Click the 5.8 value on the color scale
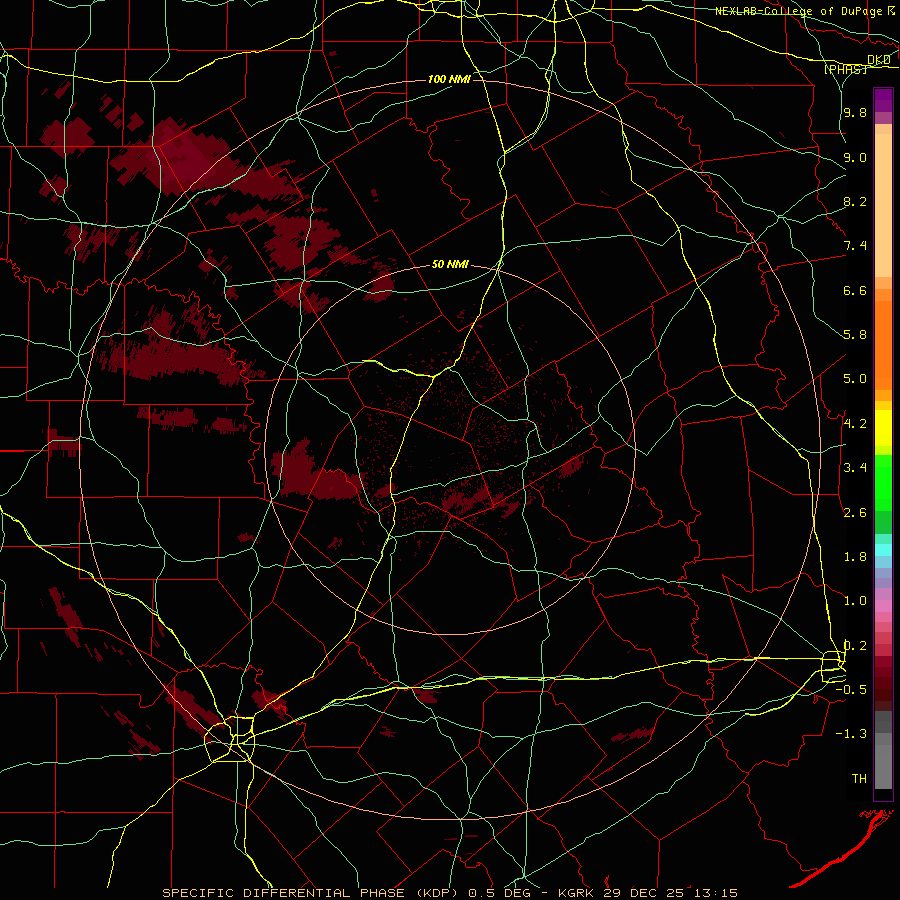The height and width of the screenshot is (900, 900). [855, 335]
